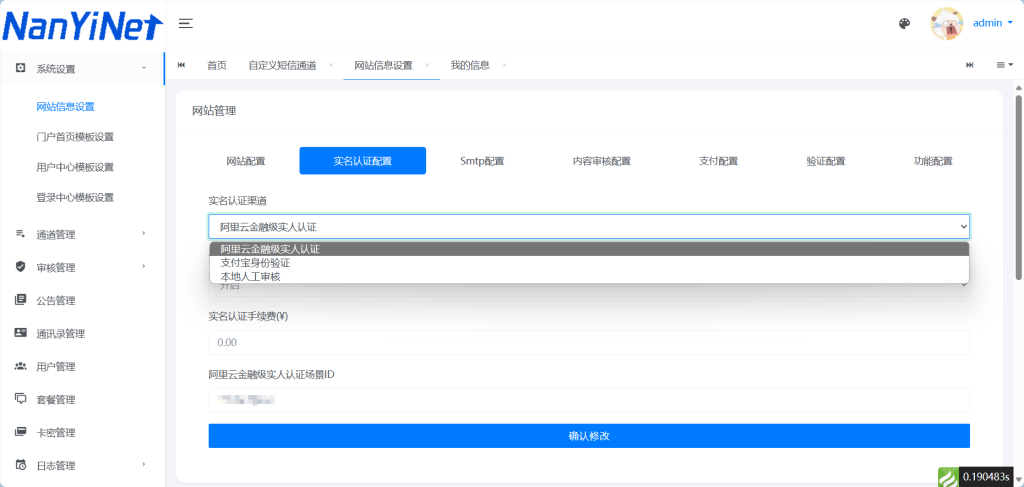The image size is (1024, 487).
Task: Switch to the 我的信息 tab
Action: (x=470, y=65)
